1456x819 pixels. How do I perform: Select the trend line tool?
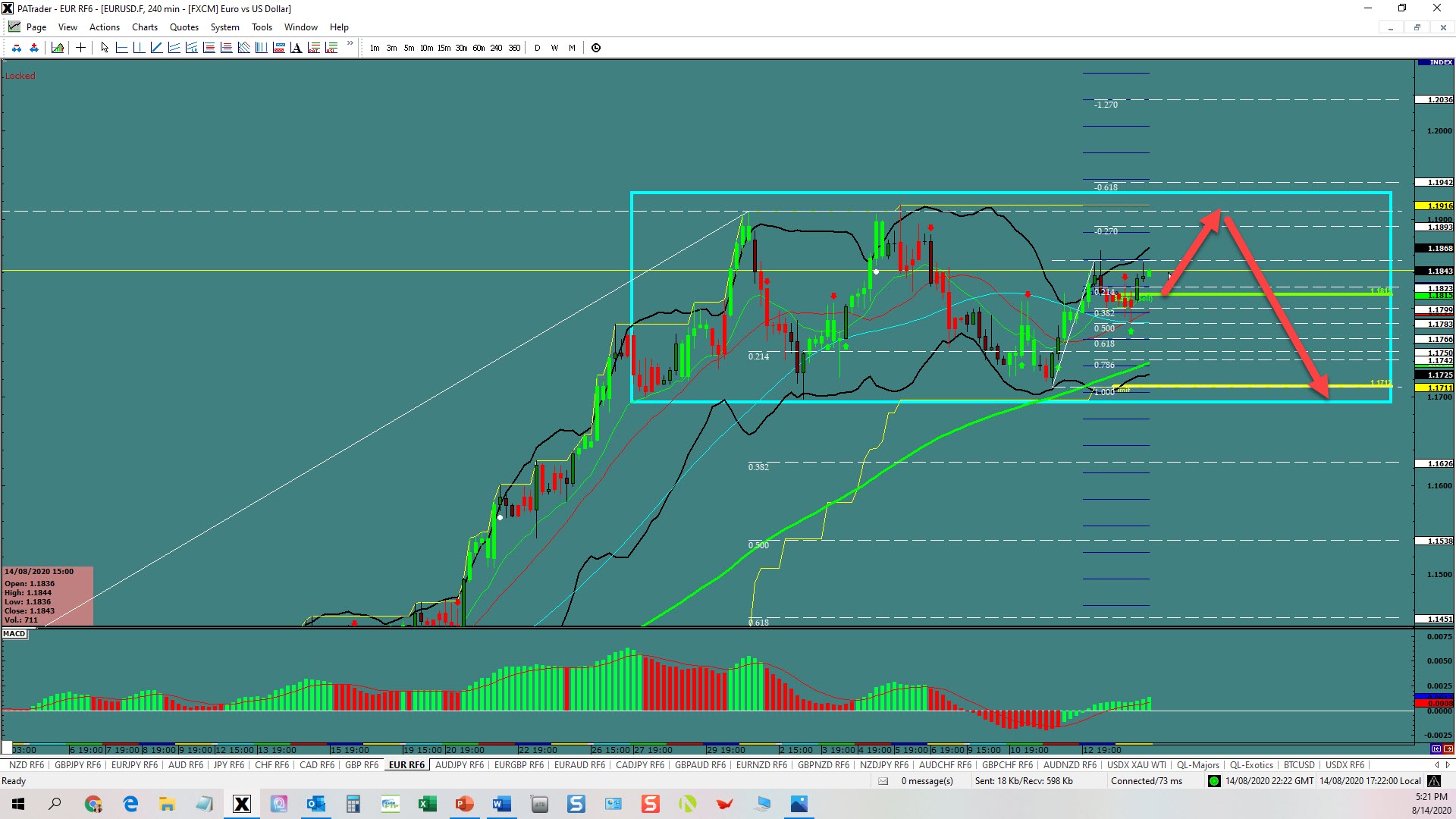[x=156, y=48]
